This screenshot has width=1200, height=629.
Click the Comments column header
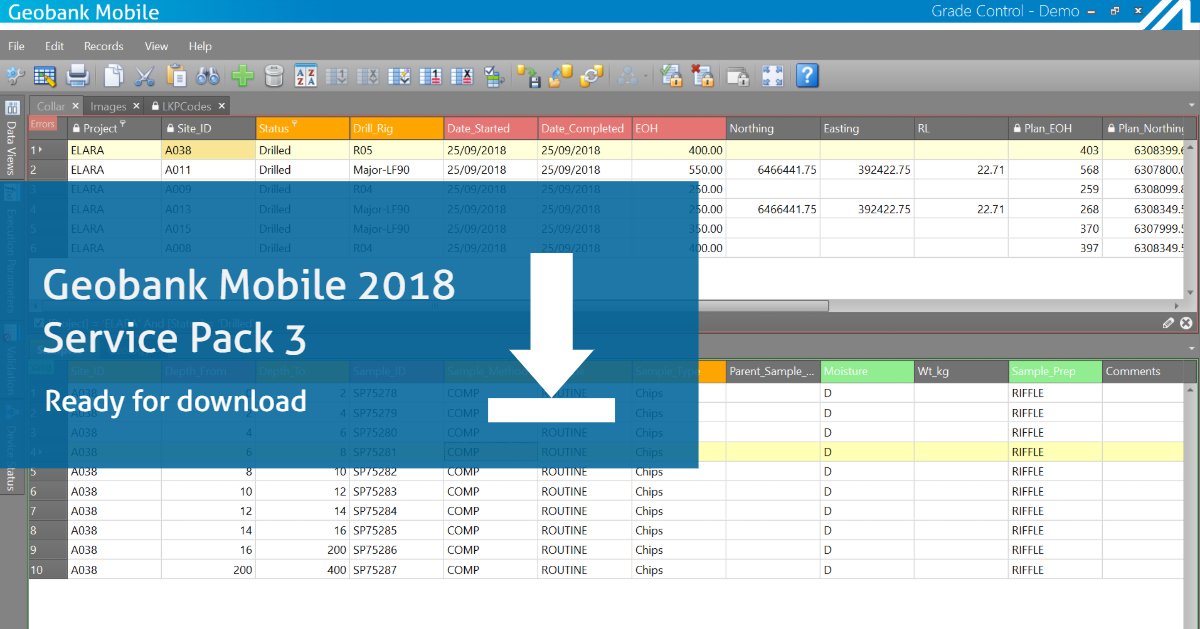click(1148, 371)
